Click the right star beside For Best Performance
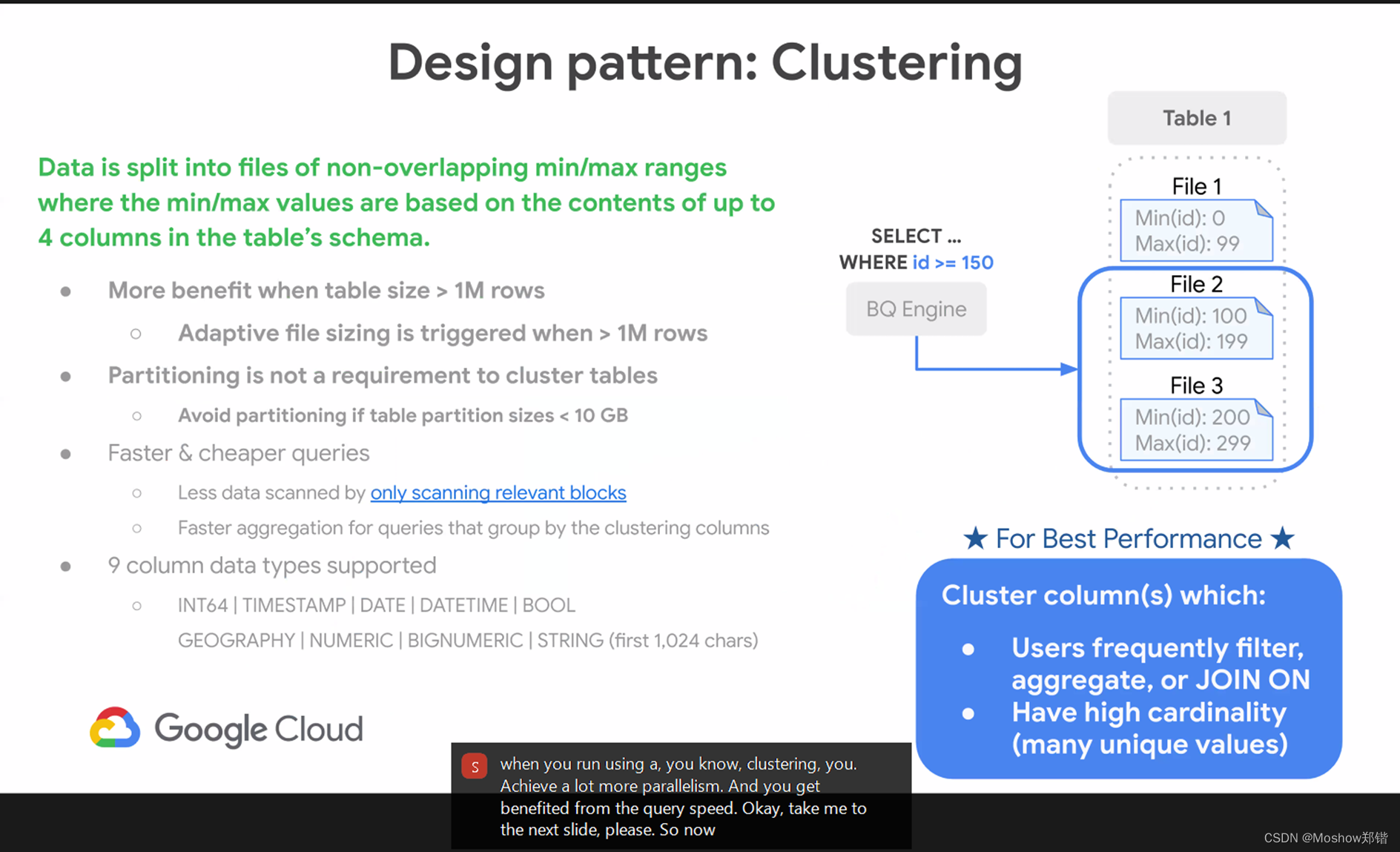Viewport: 1400px width, 852px height. pos(1284,538)
